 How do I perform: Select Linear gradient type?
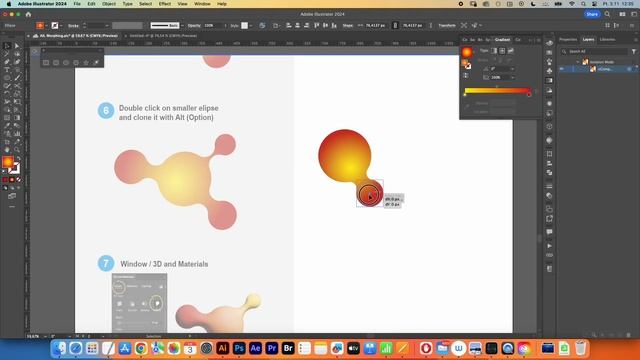(494, 51)
